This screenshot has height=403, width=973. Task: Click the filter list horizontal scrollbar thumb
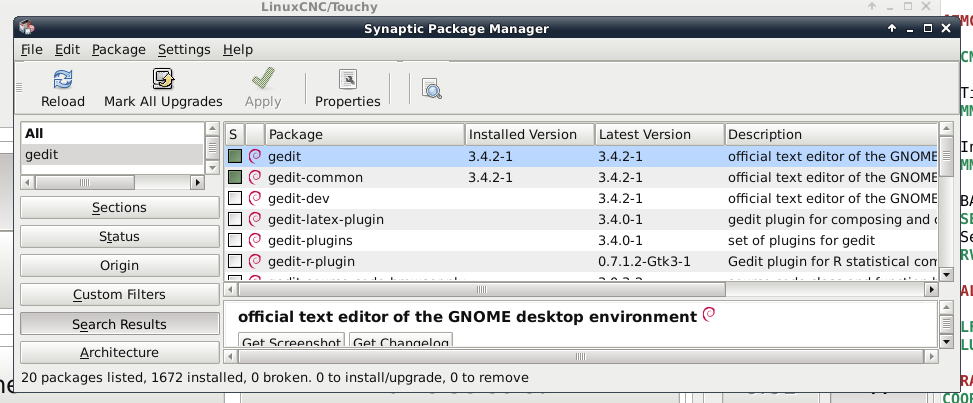(x=85, y=183)
